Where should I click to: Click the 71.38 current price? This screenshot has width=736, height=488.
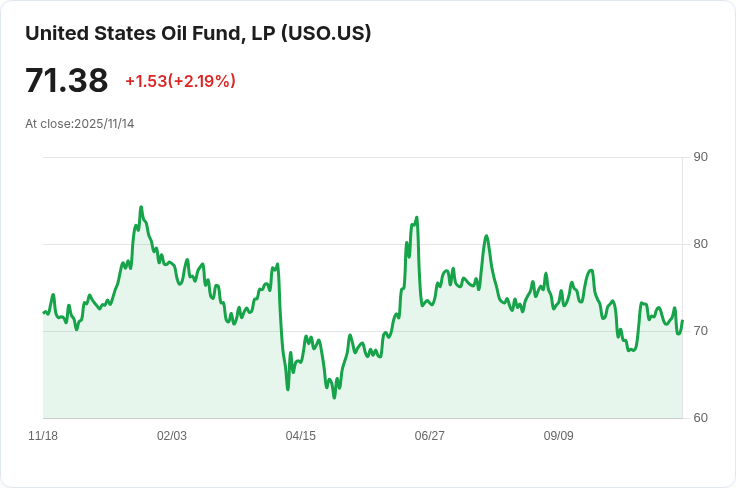point(66,81)
